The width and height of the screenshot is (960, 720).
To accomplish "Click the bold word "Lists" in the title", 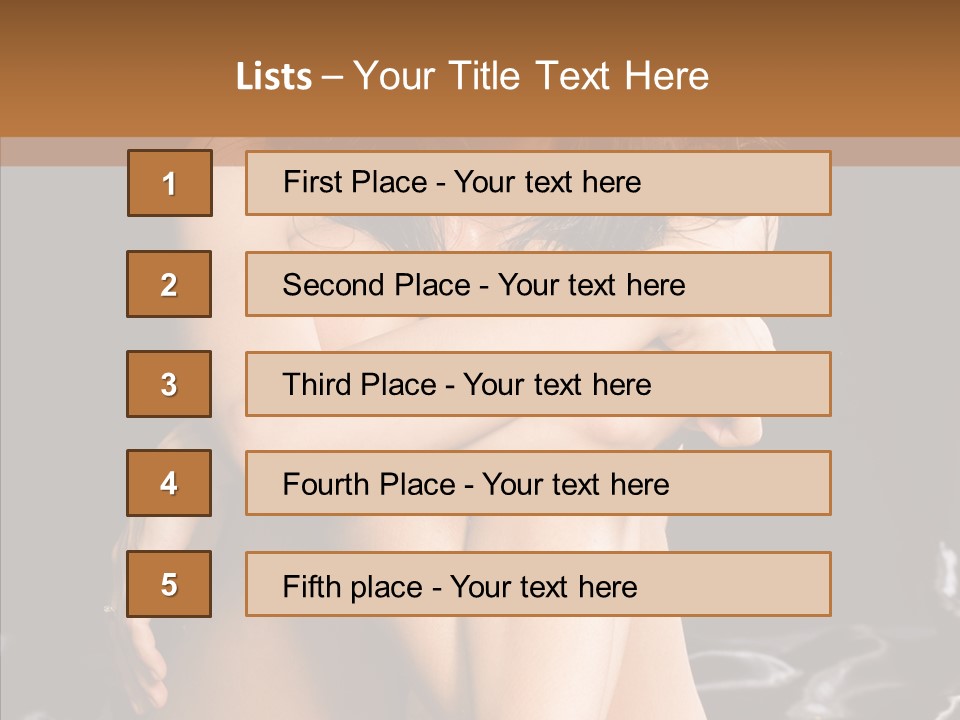I will point(274,77).
